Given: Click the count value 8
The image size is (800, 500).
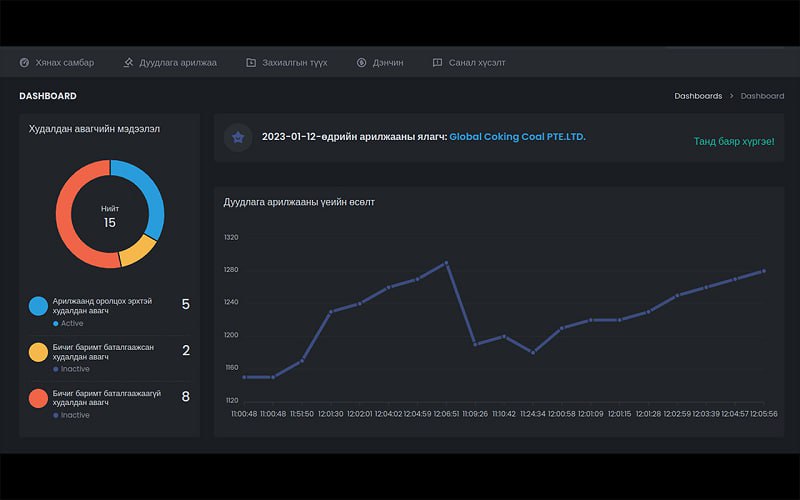Looking at the screenshot, I should tap(186, 396).
